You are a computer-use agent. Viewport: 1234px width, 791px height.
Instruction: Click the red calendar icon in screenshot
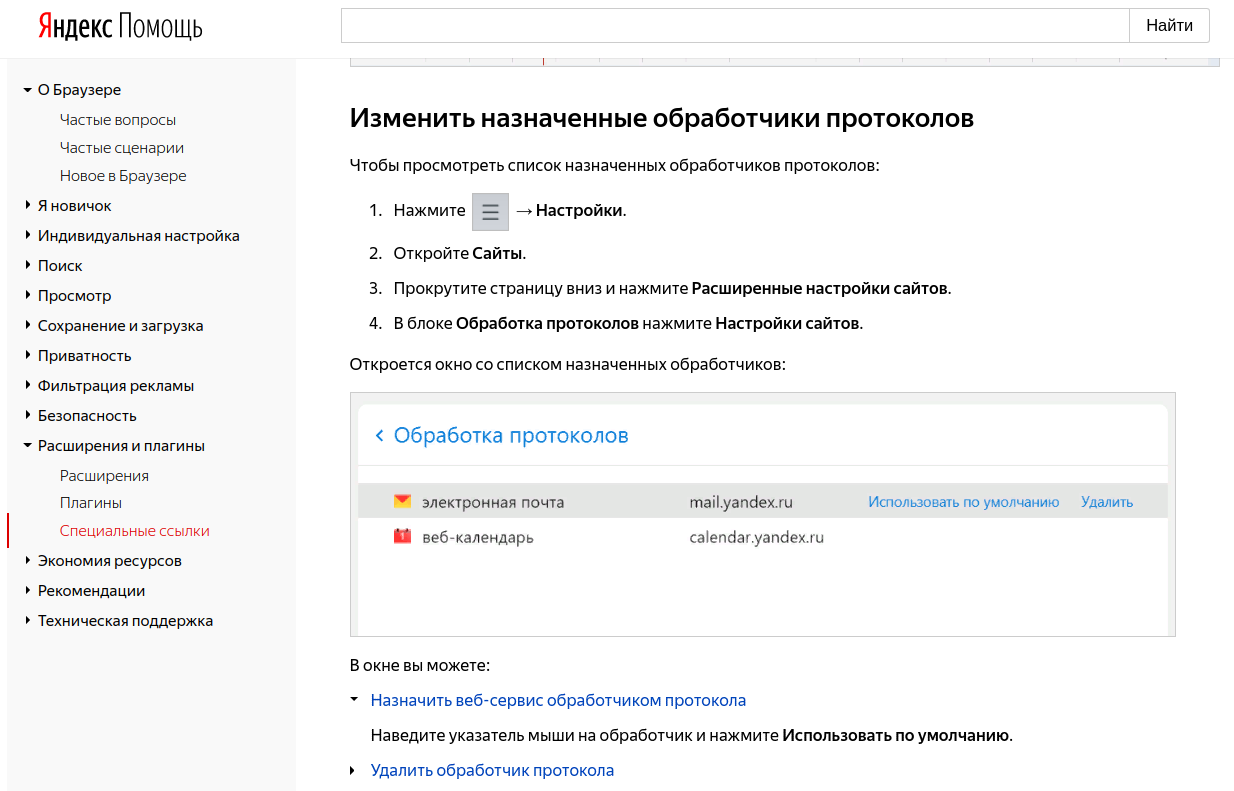(x=402, y=537)
